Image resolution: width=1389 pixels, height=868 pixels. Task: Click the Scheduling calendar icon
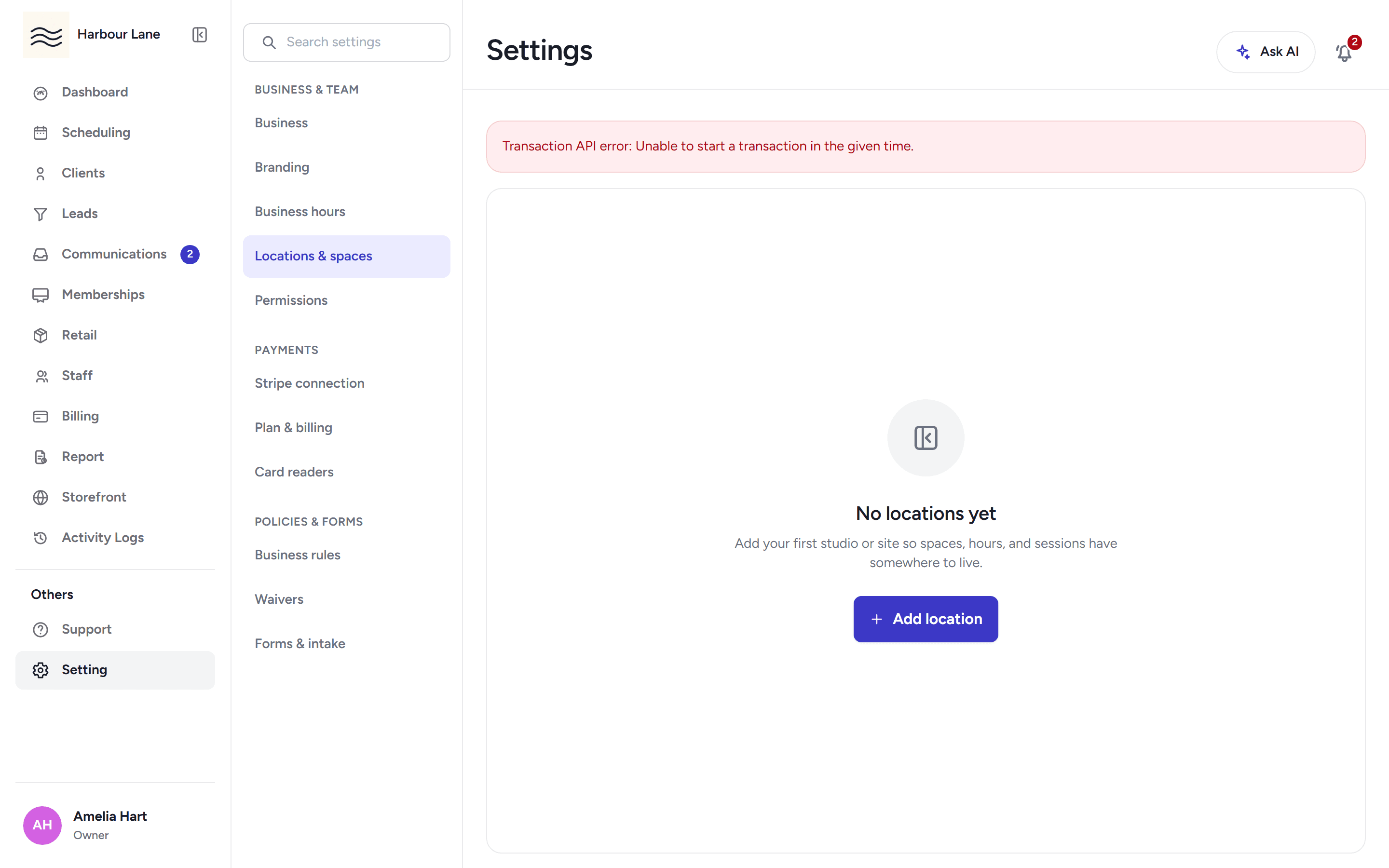click(x=40, y=133)
